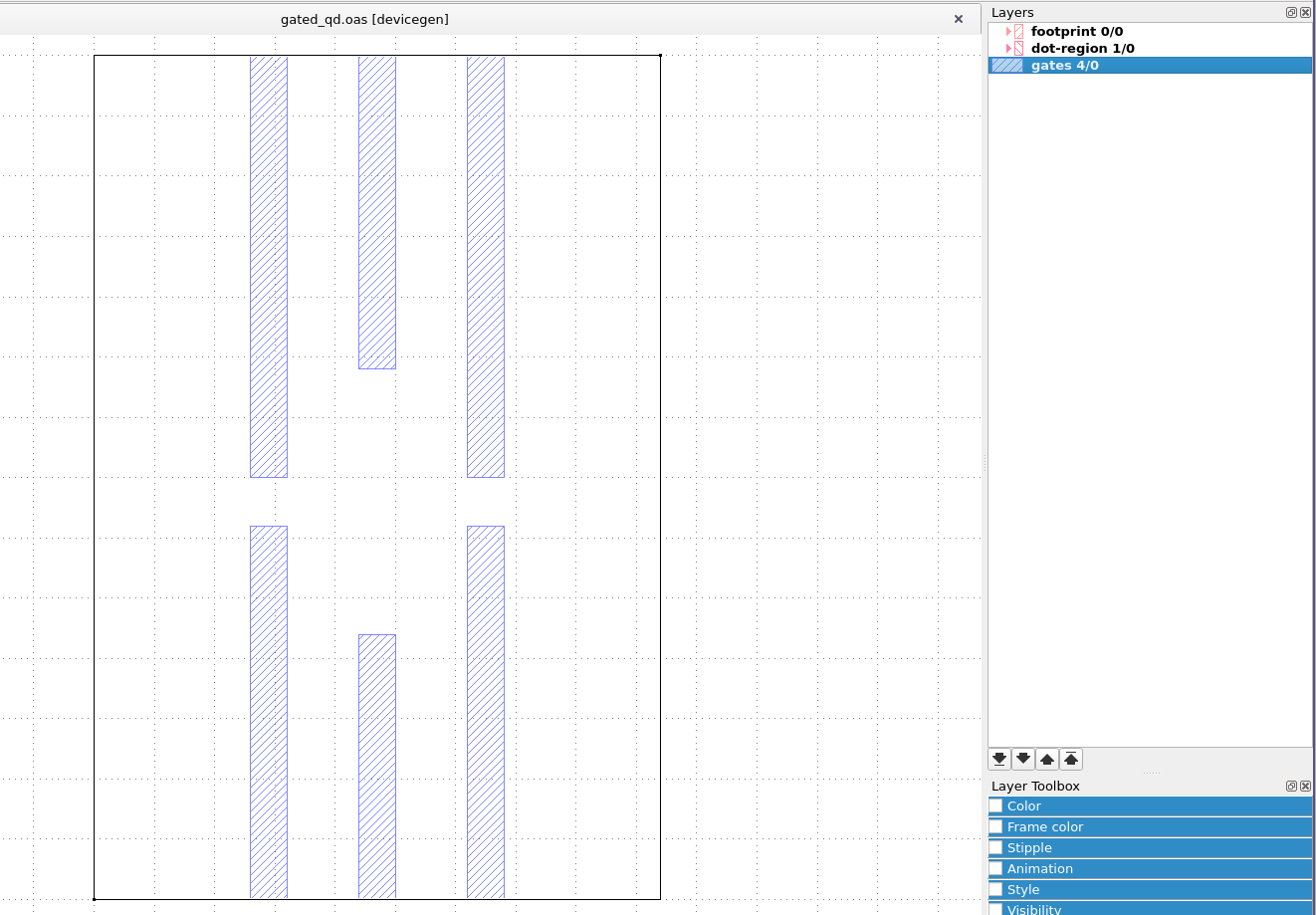
Task: Undock the Layers panel
Action: point(1290,12)
